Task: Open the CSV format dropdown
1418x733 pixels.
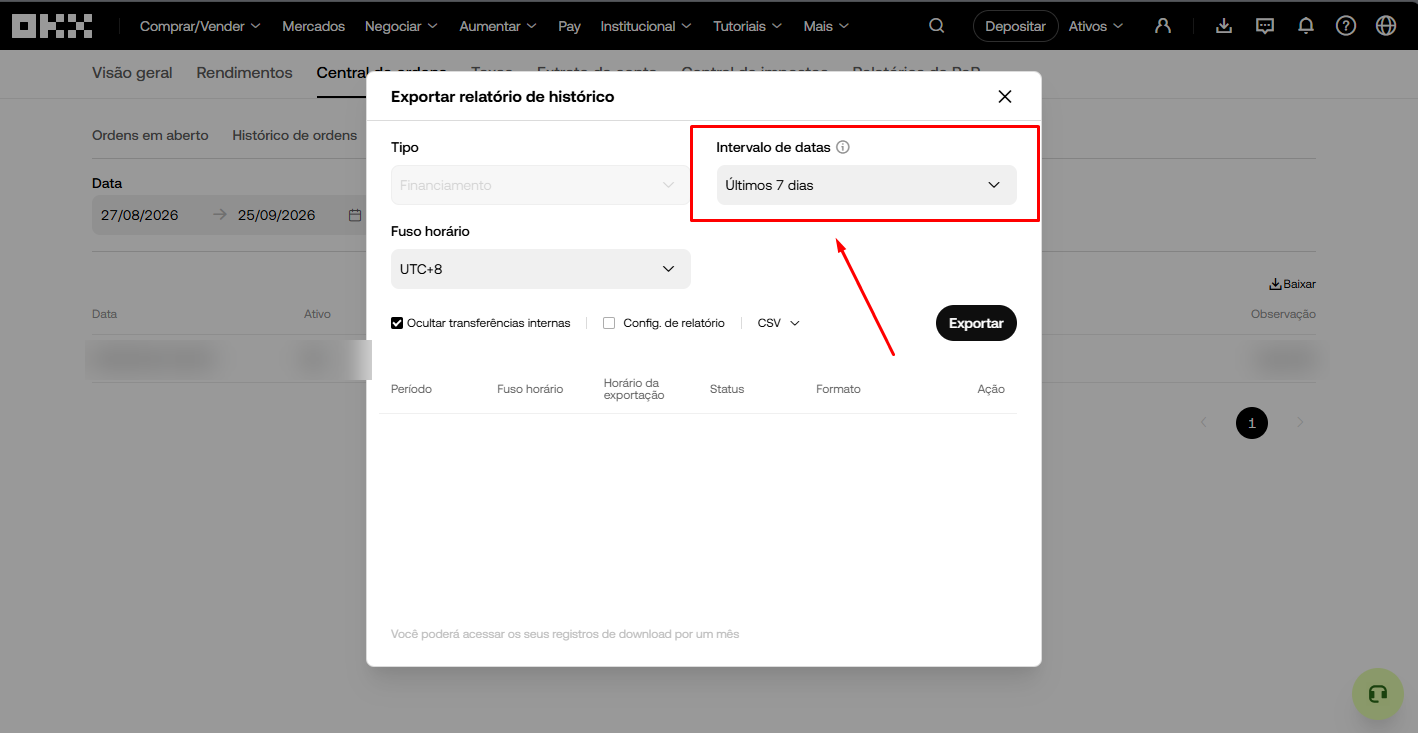Action: click(779, 323)
